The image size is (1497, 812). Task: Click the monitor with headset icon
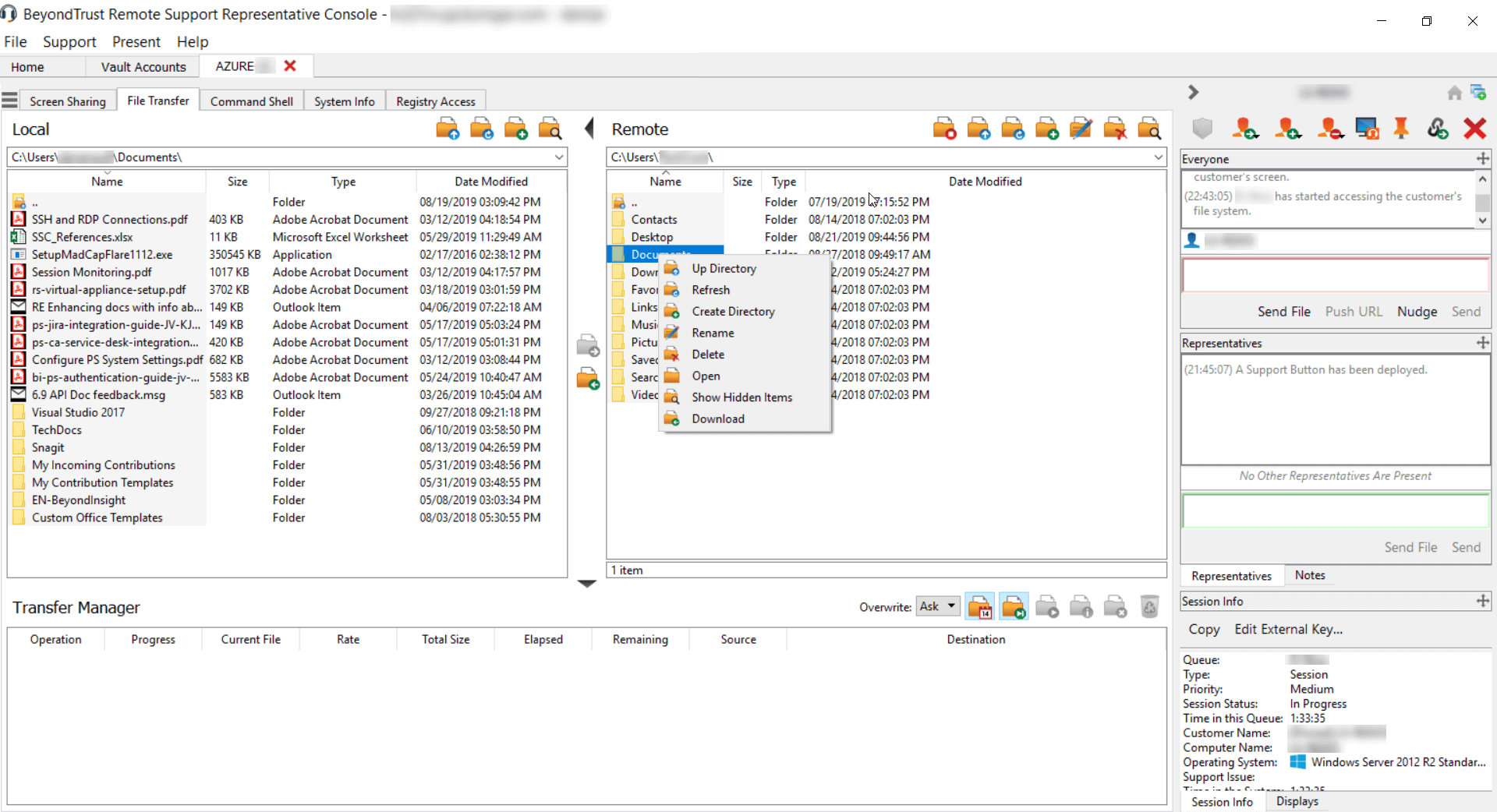(x=1367, y=129)
